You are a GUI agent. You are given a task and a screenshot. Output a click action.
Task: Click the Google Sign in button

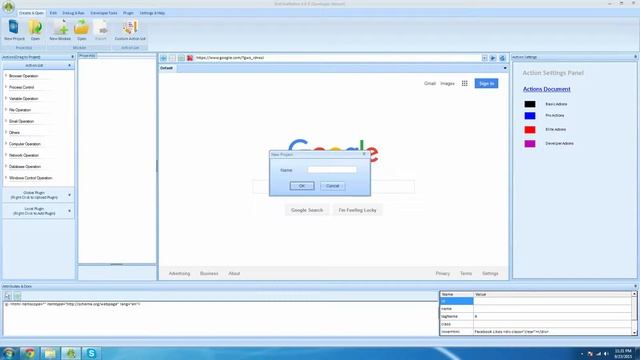click(x=487, y=83)
